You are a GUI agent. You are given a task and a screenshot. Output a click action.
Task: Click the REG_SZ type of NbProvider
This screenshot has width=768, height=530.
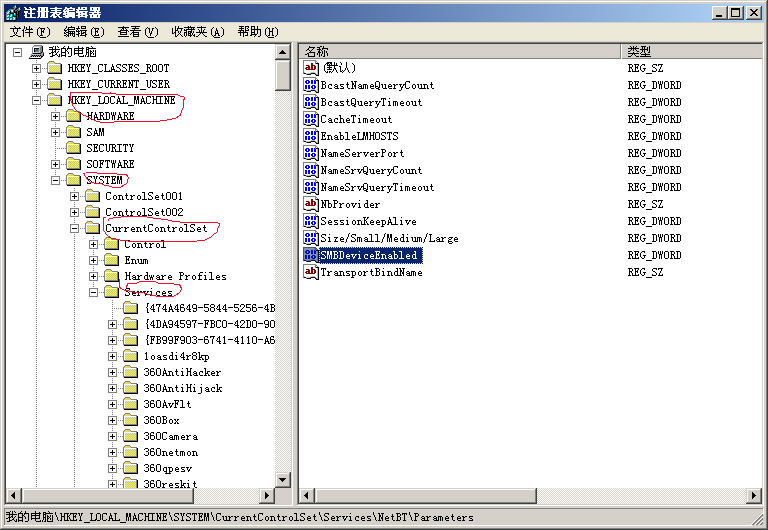coord(645,204)
